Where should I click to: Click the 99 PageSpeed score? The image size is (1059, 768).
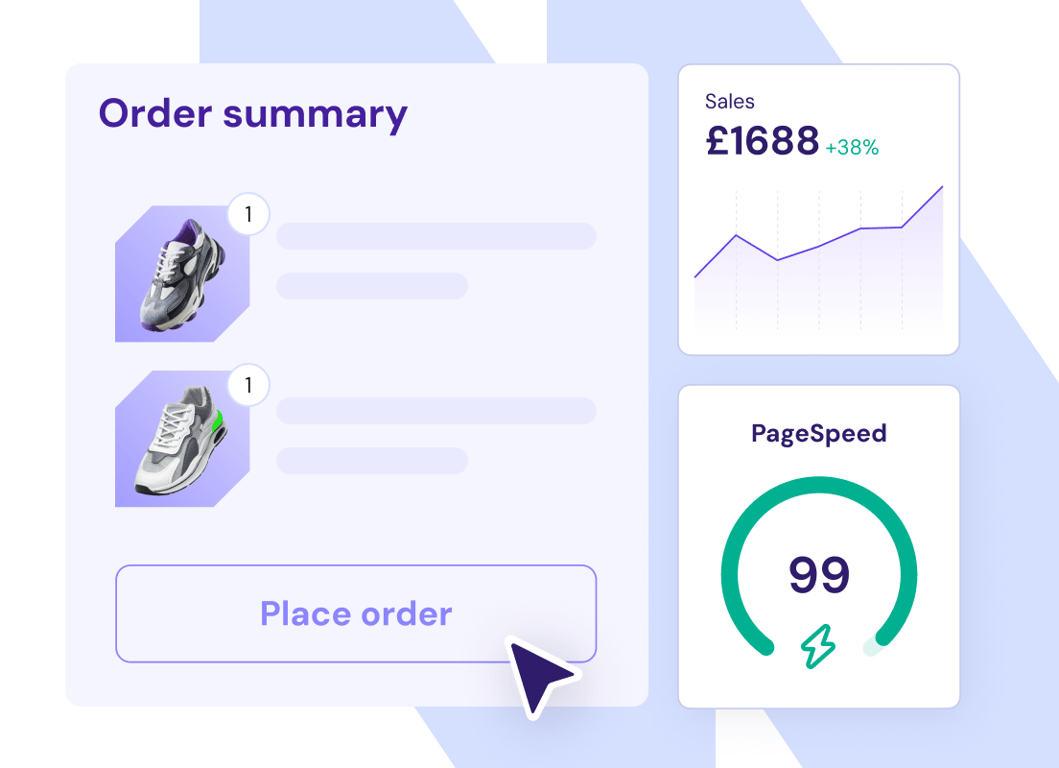819,575
